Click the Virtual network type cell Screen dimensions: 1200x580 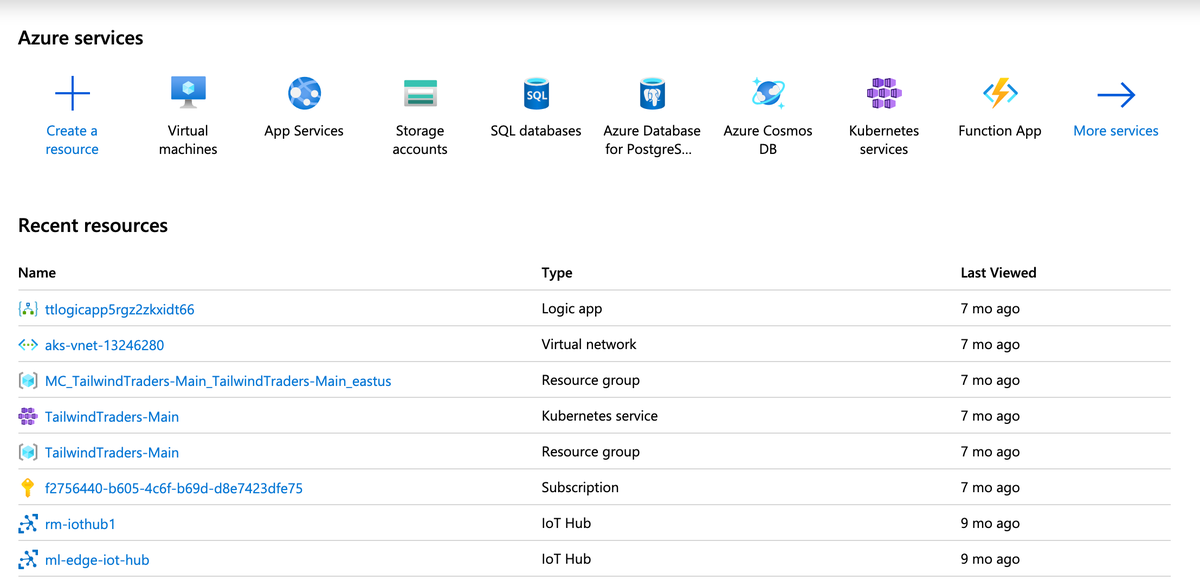click(589, 344)
